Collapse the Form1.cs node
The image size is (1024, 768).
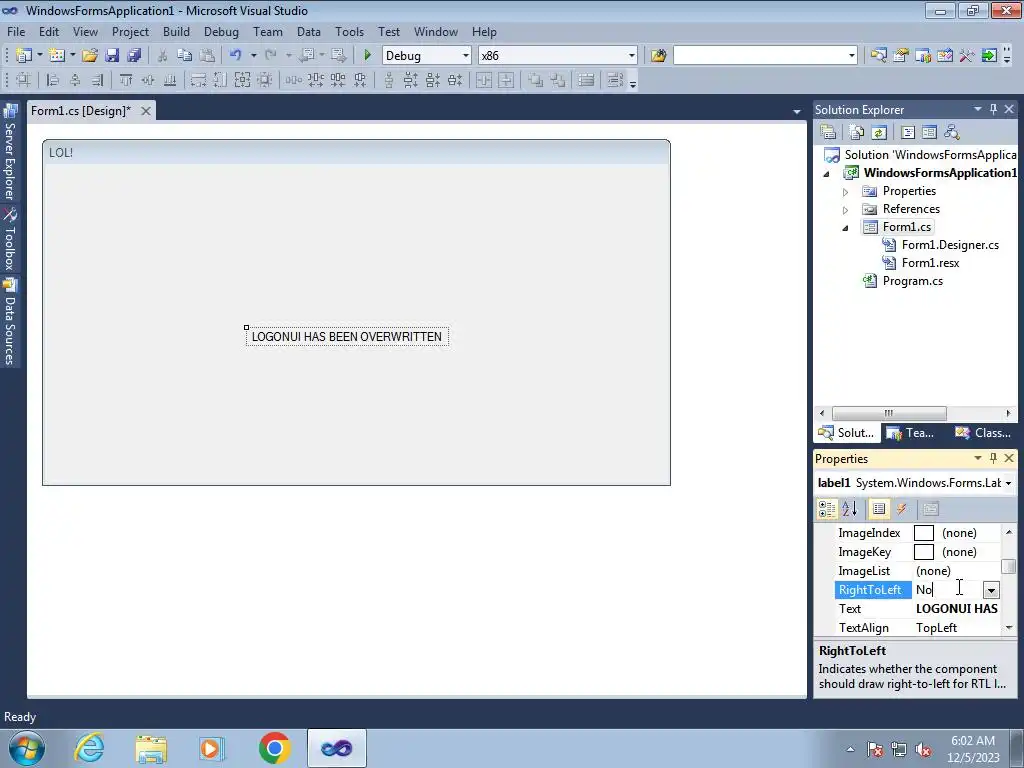[845, 228]
